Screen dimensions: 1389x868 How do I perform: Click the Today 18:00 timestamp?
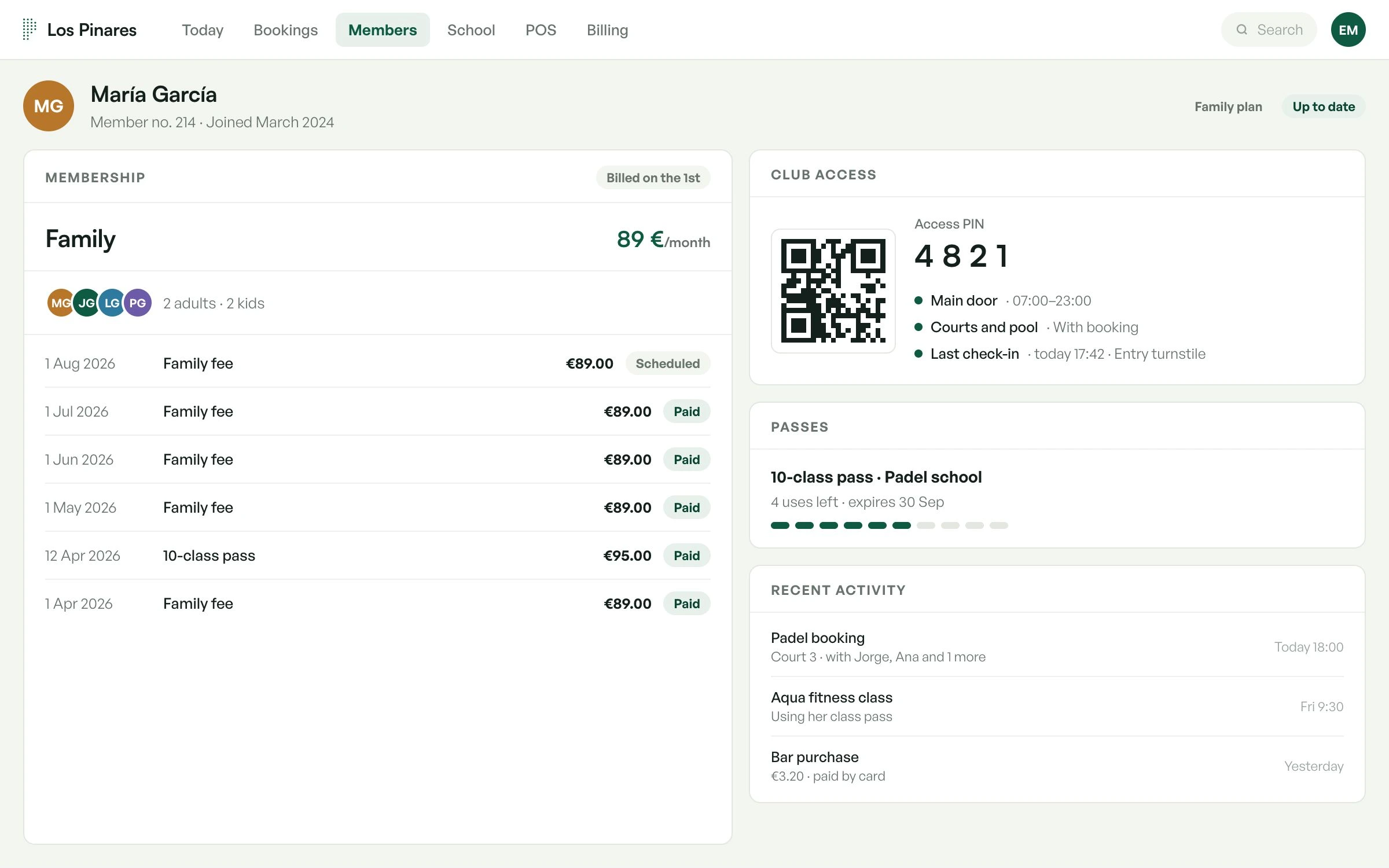(x=1309, y=647)
